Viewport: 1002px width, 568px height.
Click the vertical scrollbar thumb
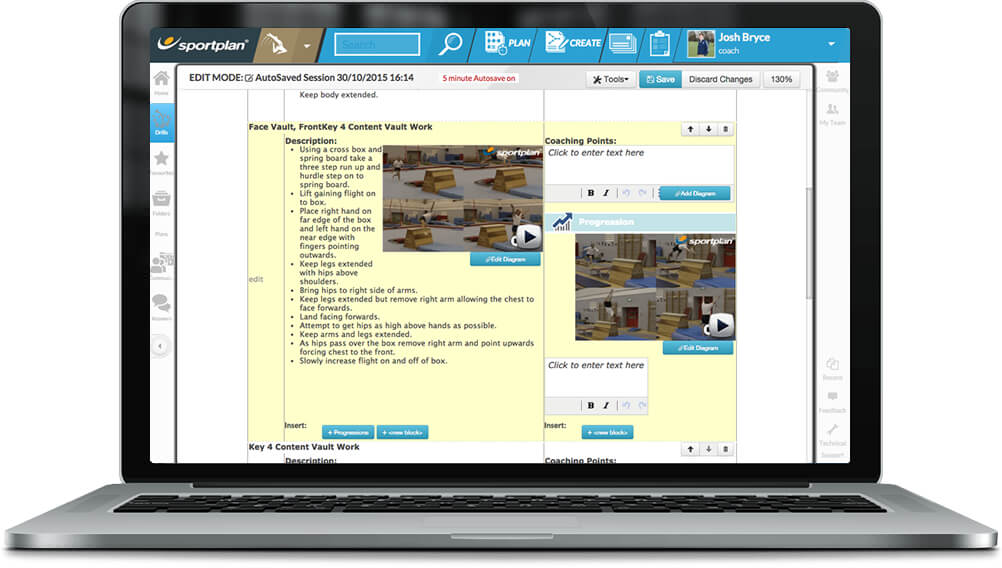click(809, 243)
